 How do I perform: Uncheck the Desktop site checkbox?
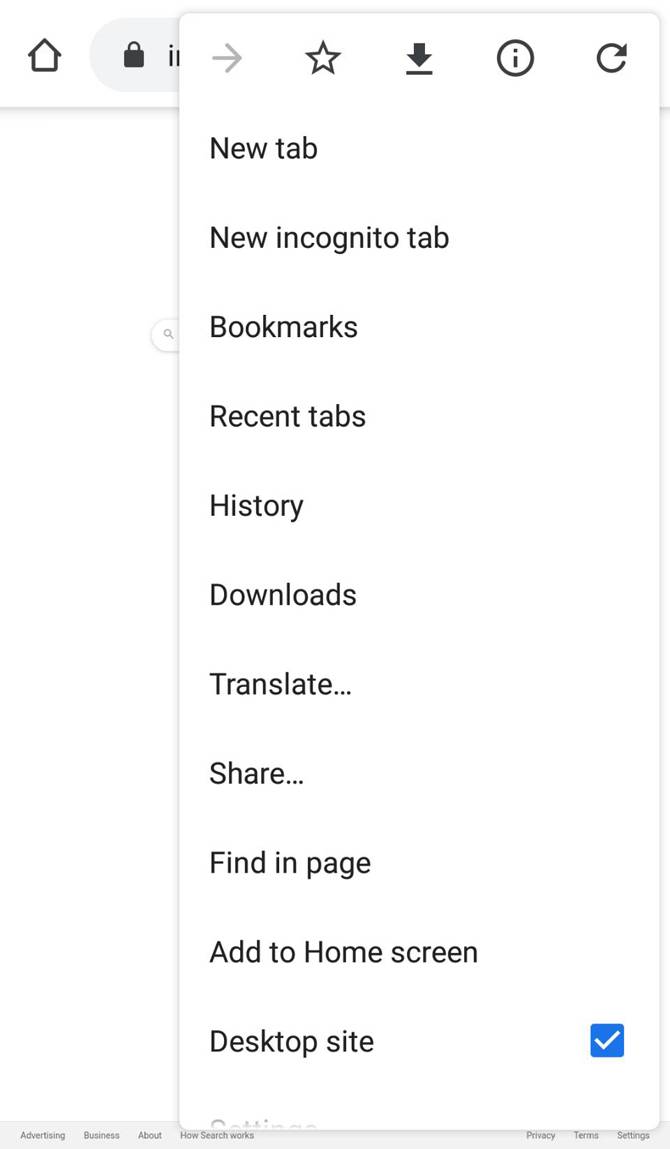[607, 1040]
